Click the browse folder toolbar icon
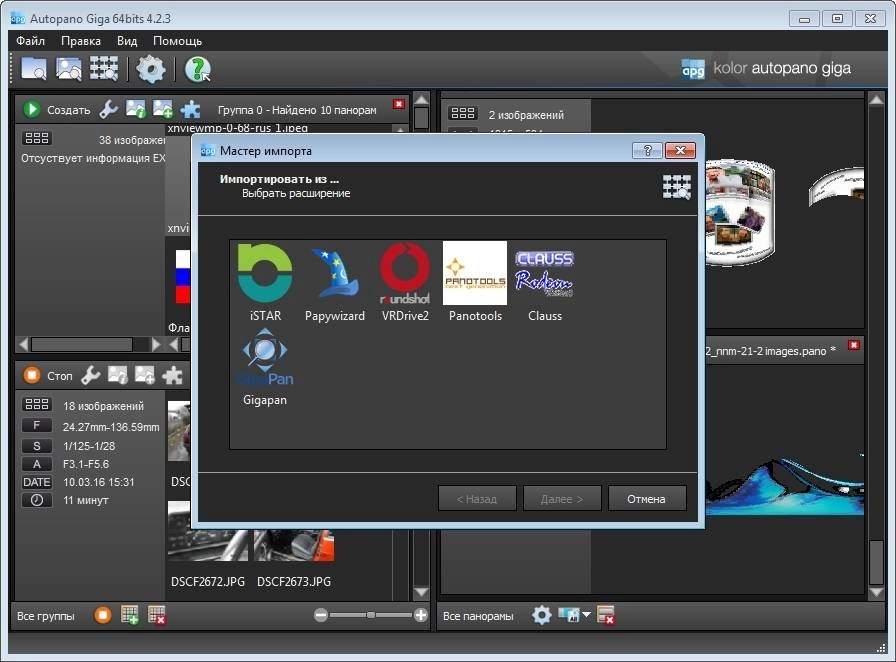896x662 pixels. [34, 69]
